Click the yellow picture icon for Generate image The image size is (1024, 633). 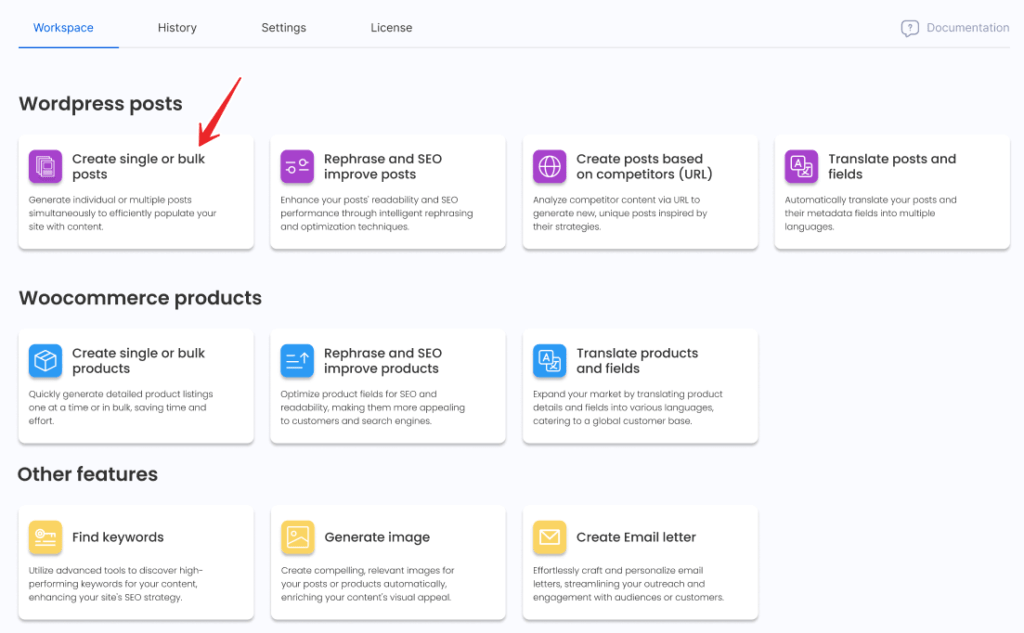tap(297, 537)
